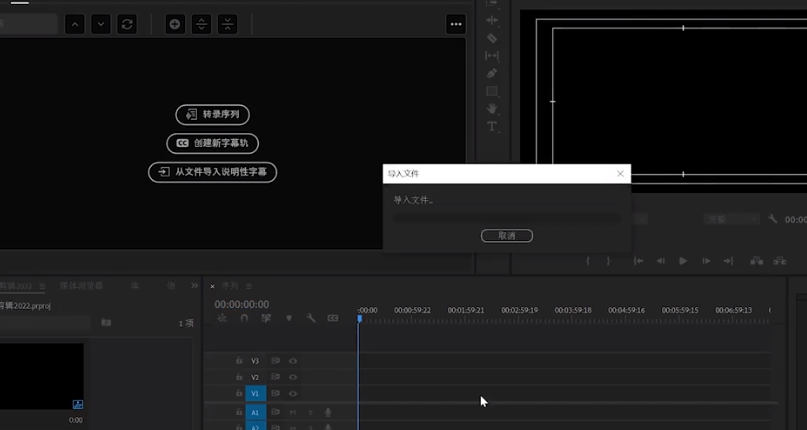The height and width of the screenshot is (430, 807).
Task: Click the Lift button in Program Monitor
Action: coord(757,261)
